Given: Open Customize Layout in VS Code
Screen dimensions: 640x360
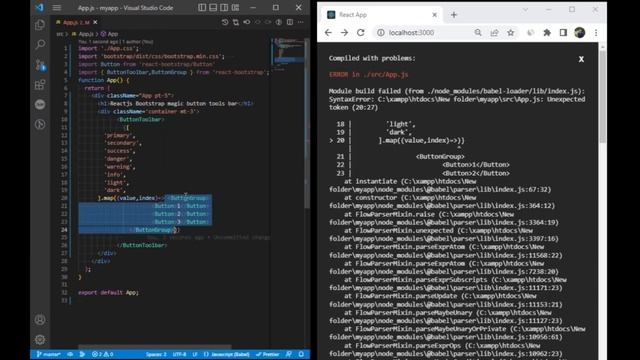Looking at the screenshot, I should (x=236, y=8).
